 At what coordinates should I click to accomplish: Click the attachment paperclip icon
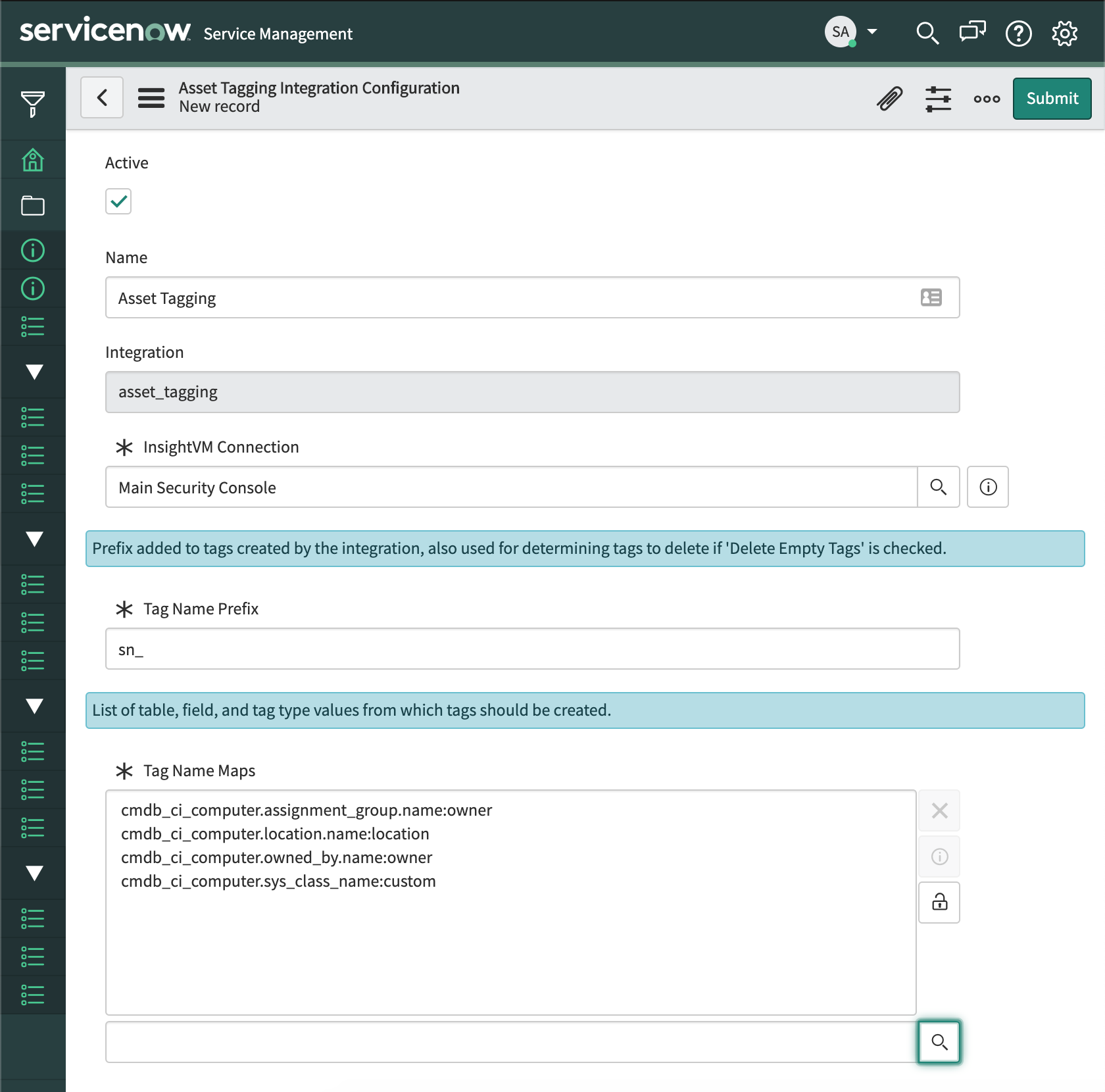click(889, 99)
